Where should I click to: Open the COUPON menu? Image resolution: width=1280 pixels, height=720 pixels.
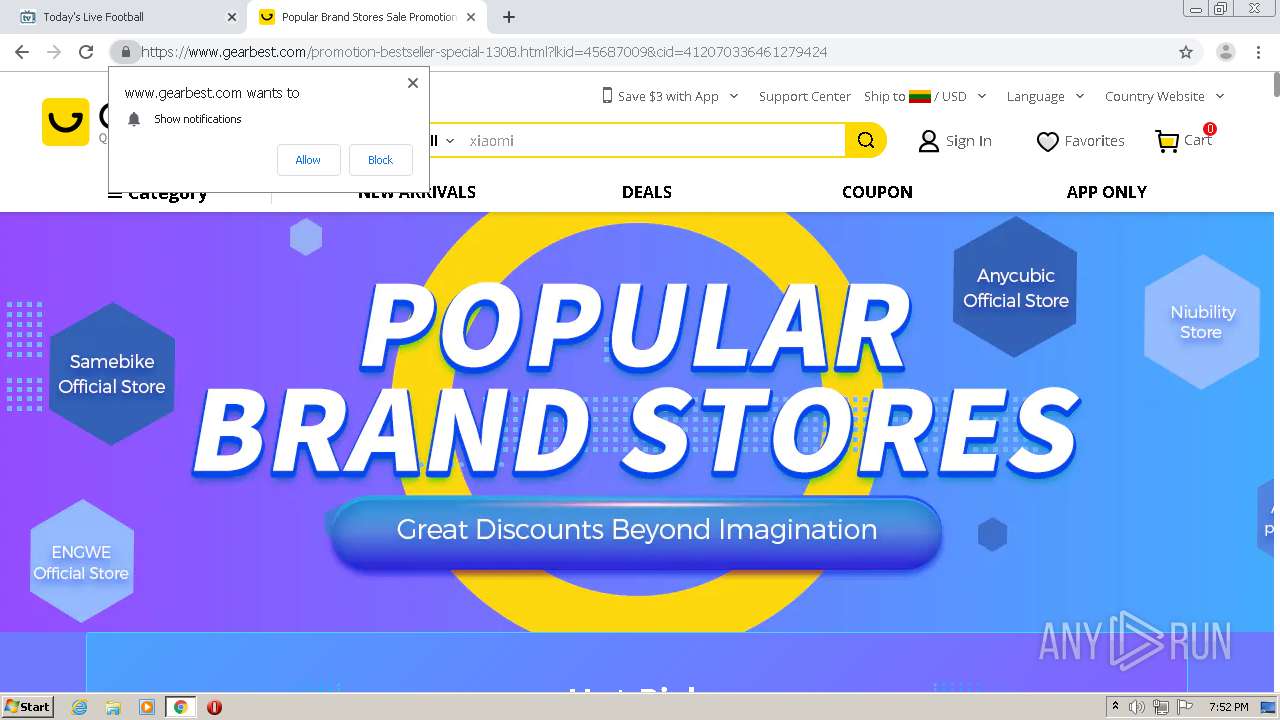click(x=877, y=192)
